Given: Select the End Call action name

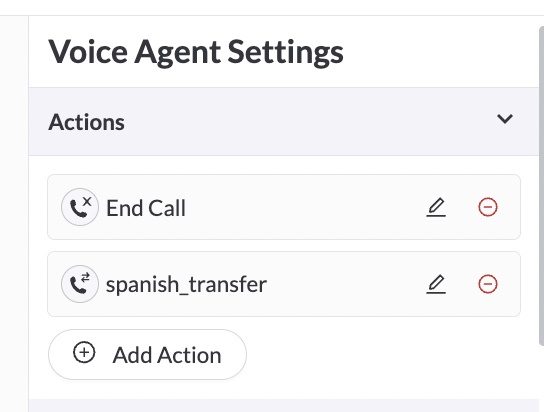Looking at the screenshot, I should [146, 208].
